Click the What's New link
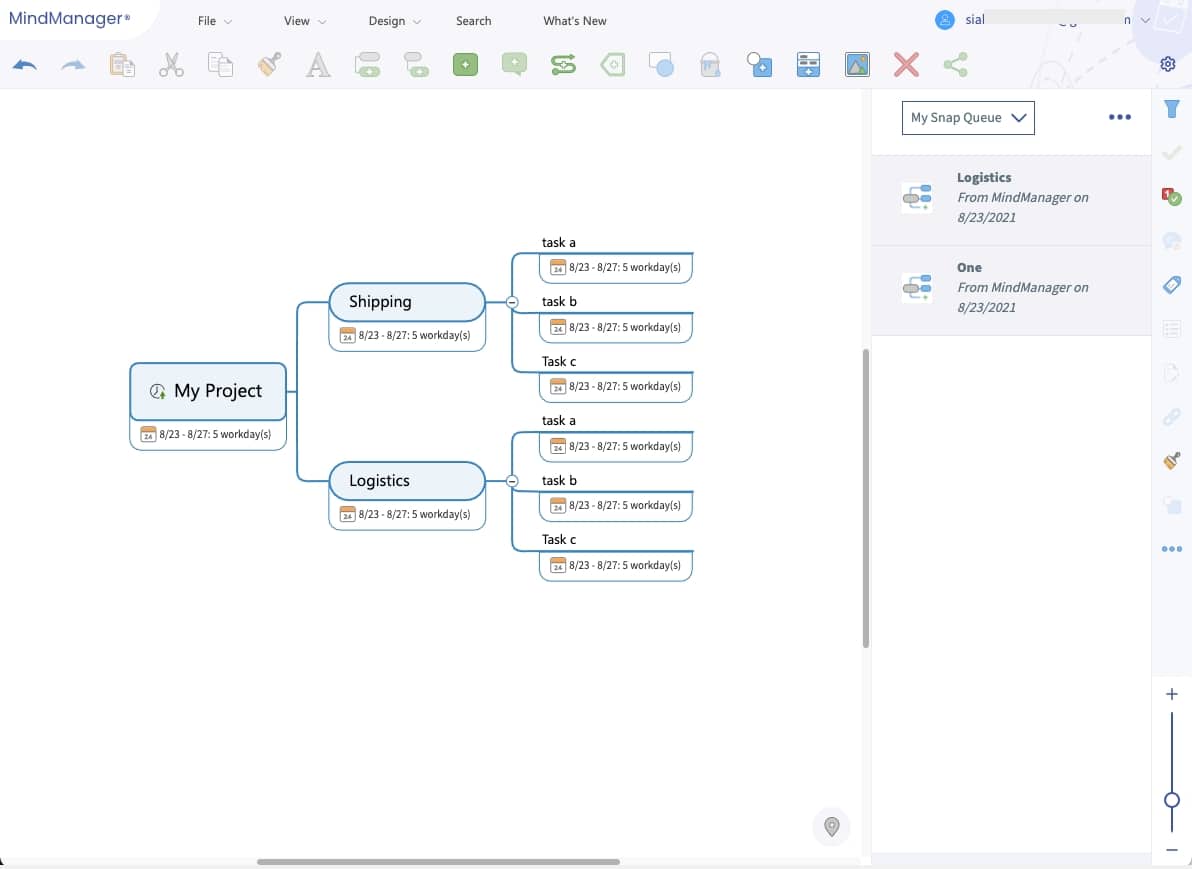This screenshot has width=1192, height=869. [575, 21]
